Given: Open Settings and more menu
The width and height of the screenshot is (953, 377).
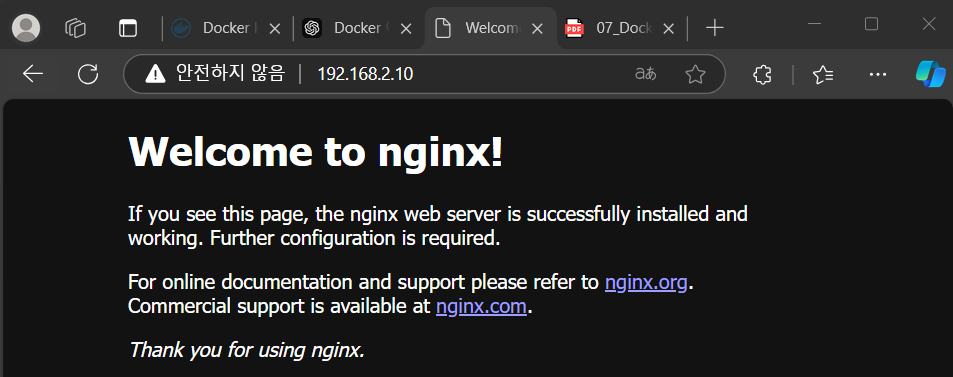Looking at the screenshot, I should (878, 74).
